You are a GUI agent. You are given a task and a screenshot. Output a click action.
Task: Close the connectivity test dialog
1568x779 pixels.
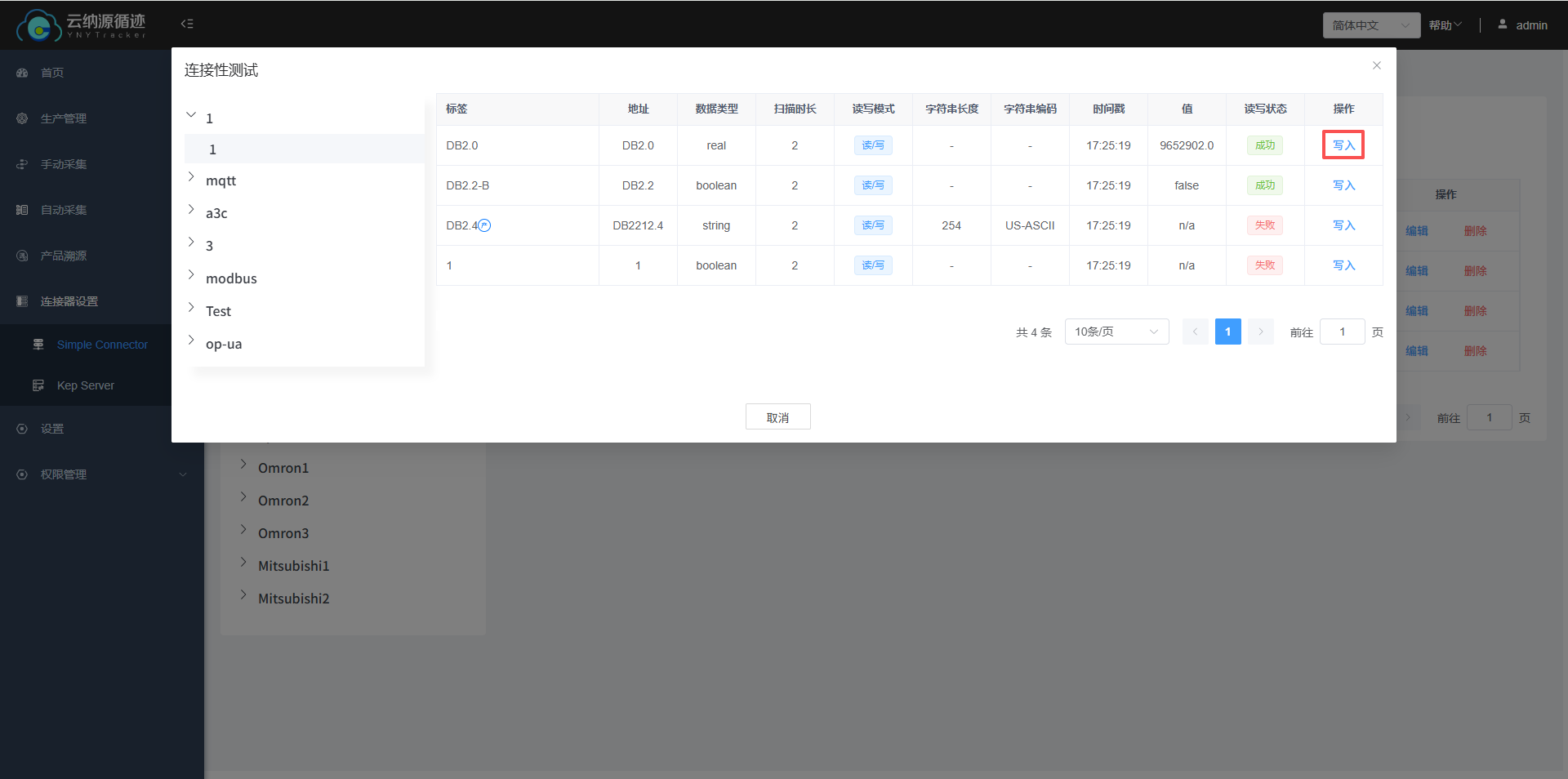click(x=1377, y=65)
